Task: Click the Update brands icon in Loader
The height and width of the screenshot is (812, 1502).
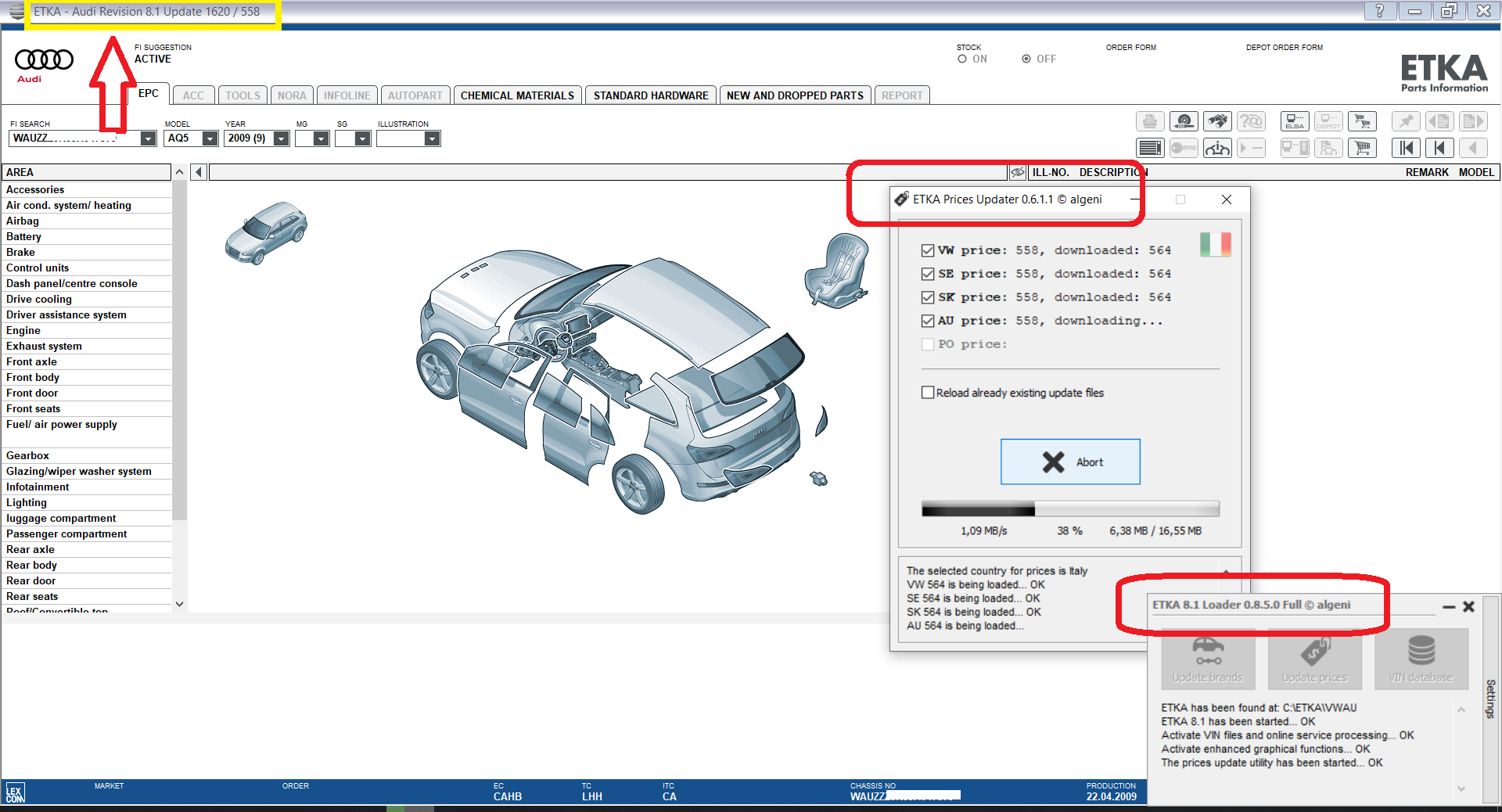Action: point(1208,659)
